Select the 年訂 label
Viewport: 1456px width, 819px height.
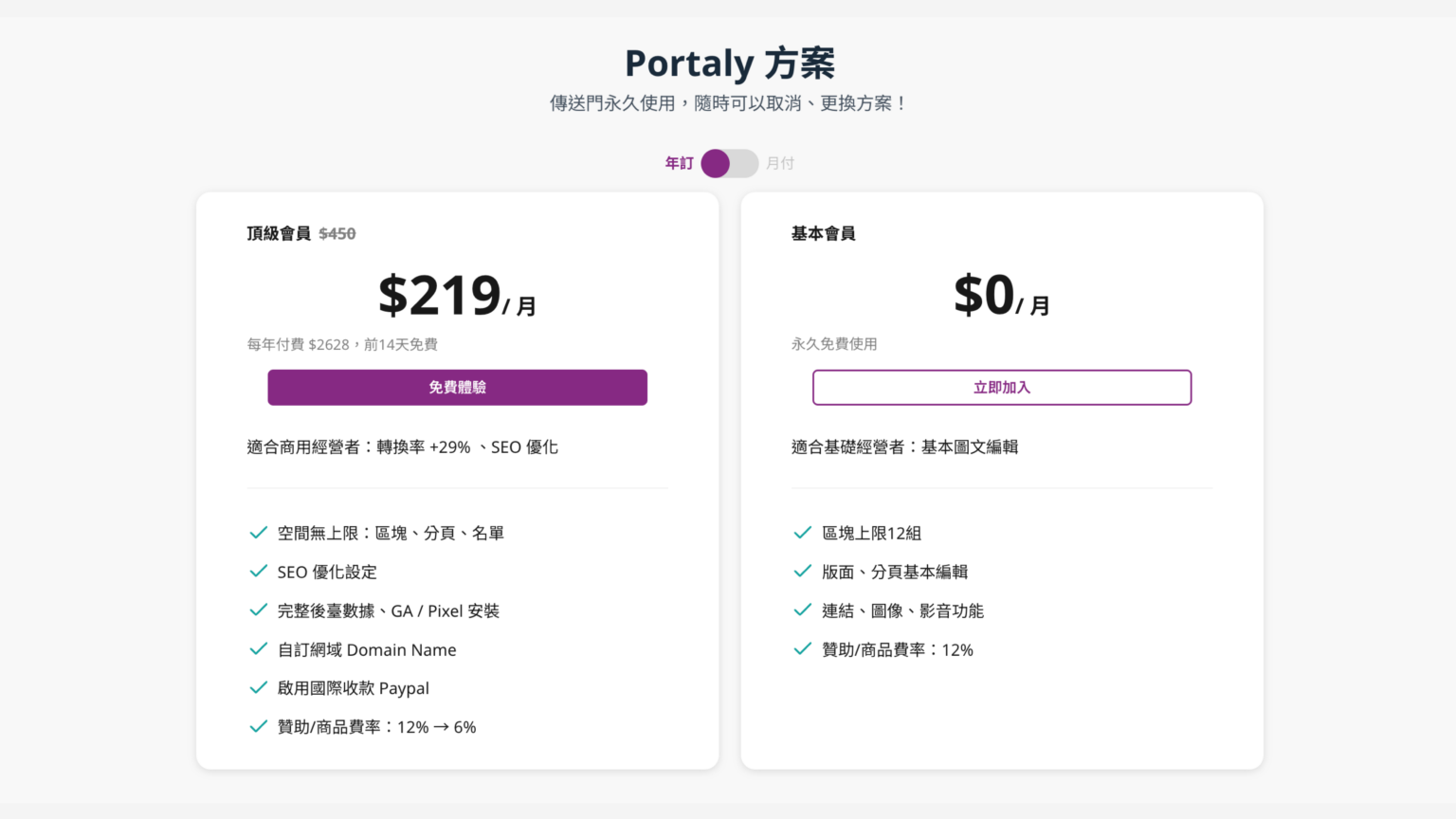pos(679,163)
